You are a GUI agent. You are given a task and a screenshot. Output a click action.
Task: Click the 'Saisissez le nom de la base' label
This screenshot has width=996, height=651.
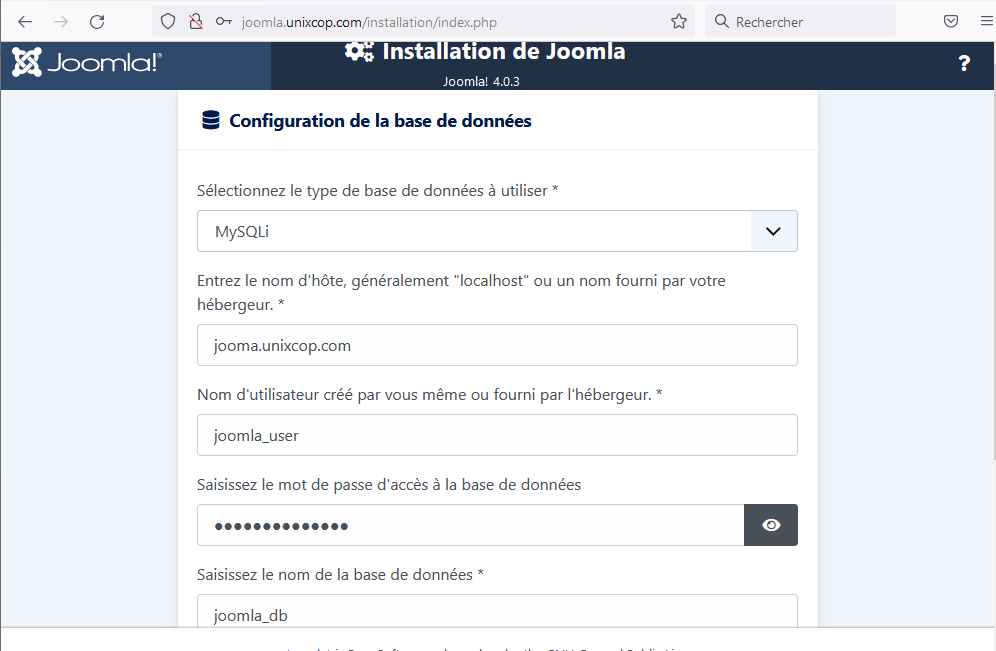point(340,575)
